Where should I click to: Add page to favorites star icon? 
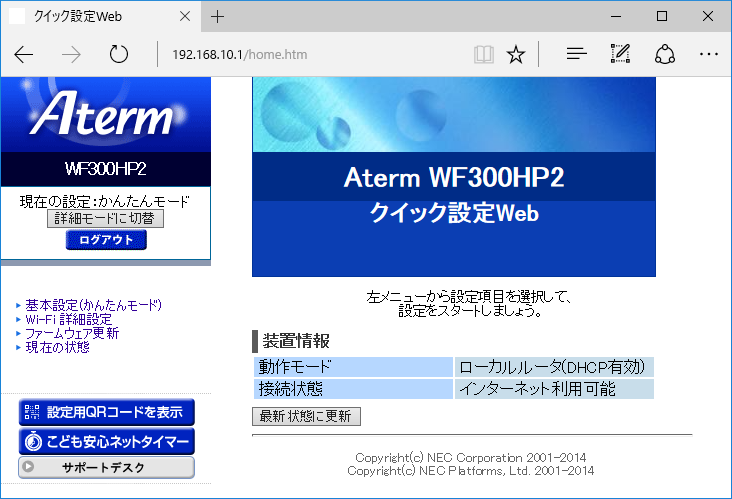coord(516,55)
